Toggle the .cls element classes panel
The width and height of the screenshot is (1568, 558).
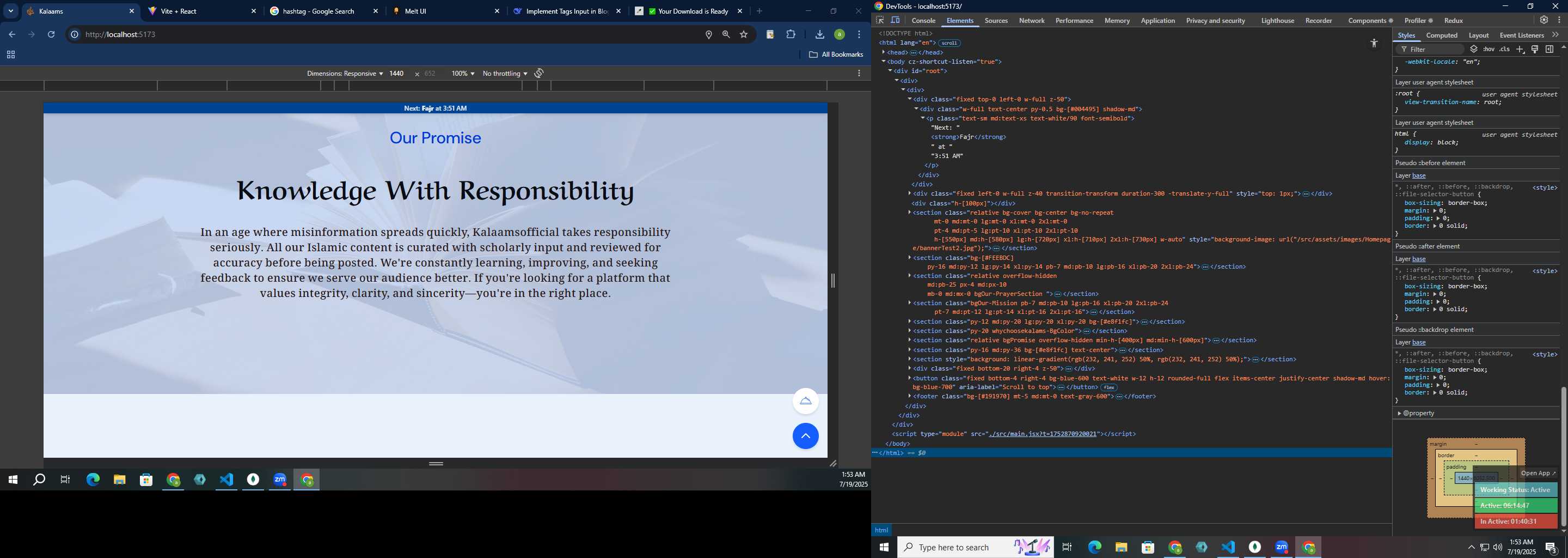[1504, 50]
